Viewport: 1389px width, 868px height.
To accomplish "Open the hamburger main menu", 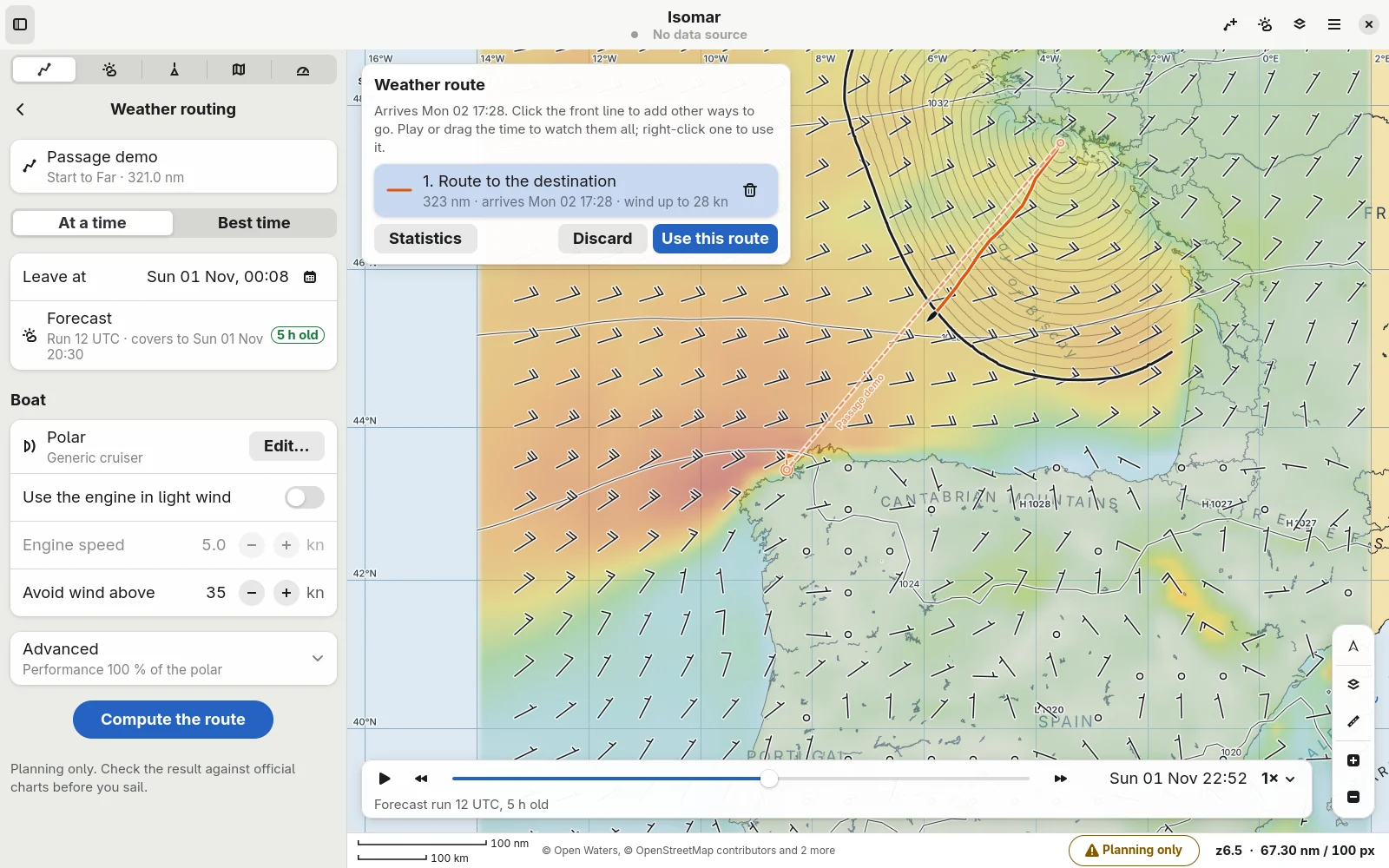I will click(1334, 24).
